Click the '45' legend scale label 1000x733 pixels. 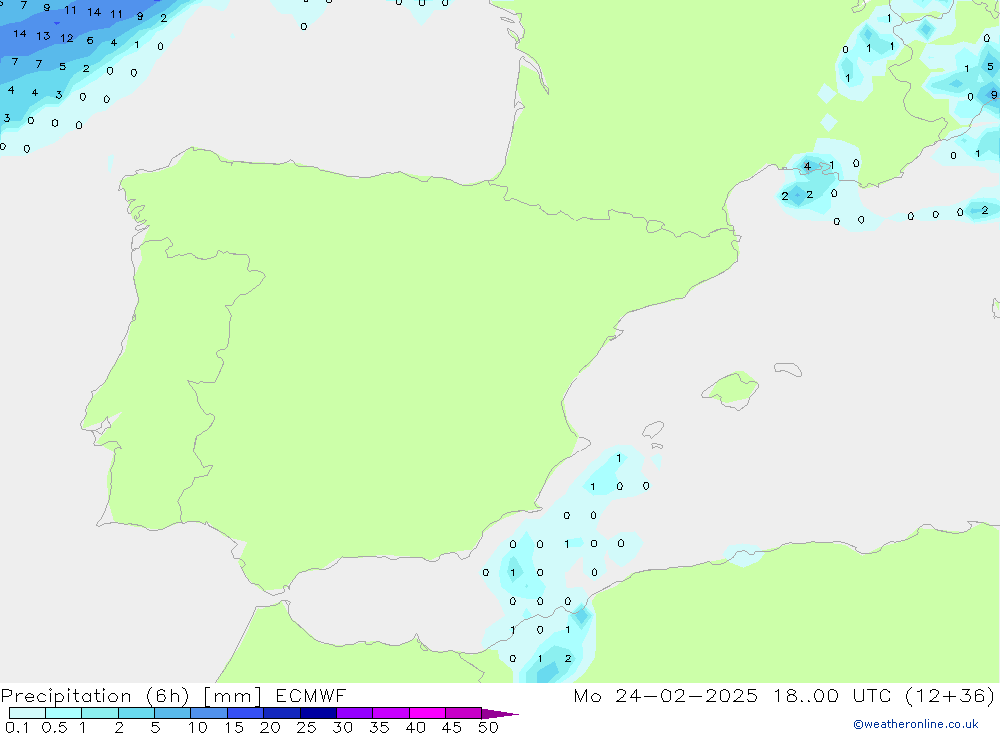pos(452,727)
